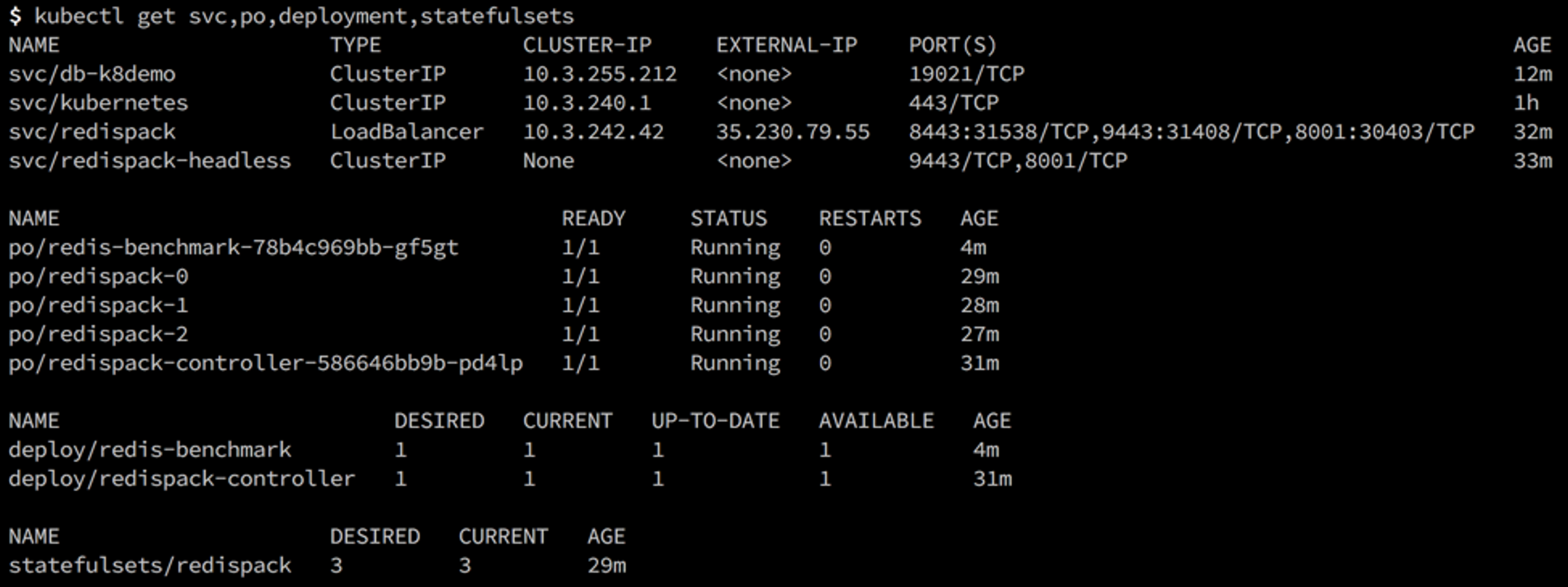
Task: Click the EXTERNAL-IP column header
Action: point(786,45)
